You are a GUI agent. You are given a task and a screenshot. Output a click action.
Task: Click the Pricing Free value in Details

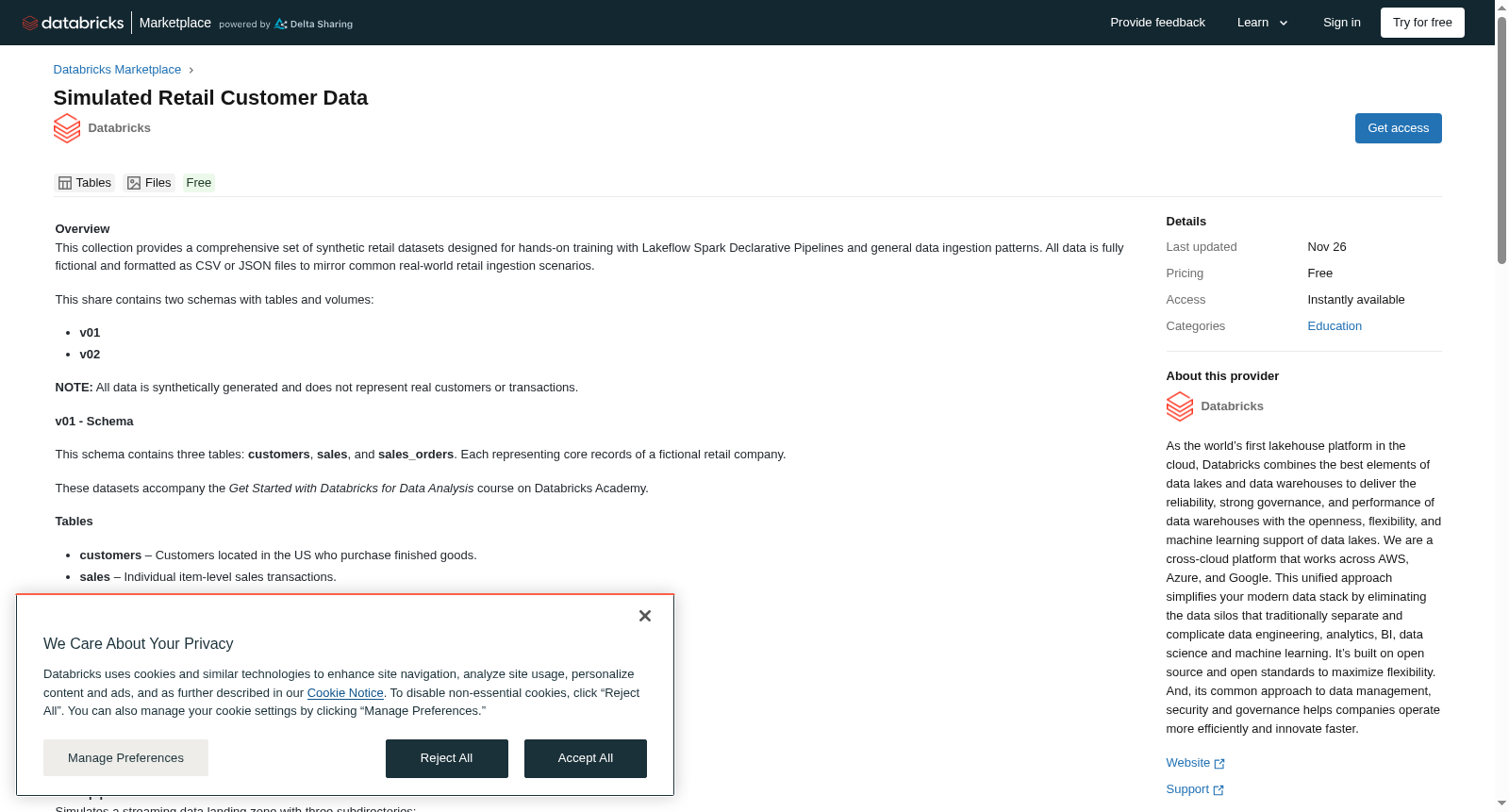(x=1320, y=273)
